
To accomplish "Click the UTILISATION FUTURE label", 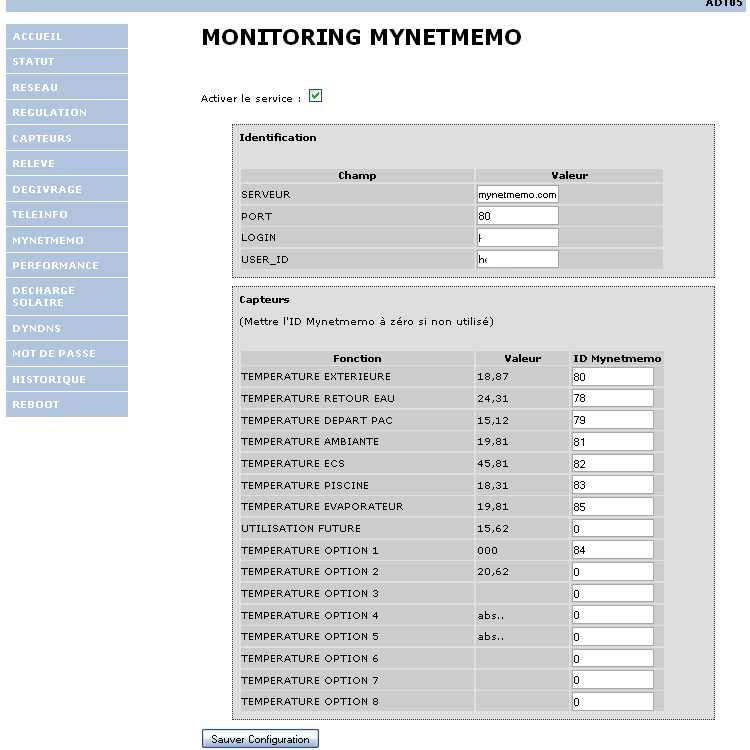I will click(x=301, y=528).
